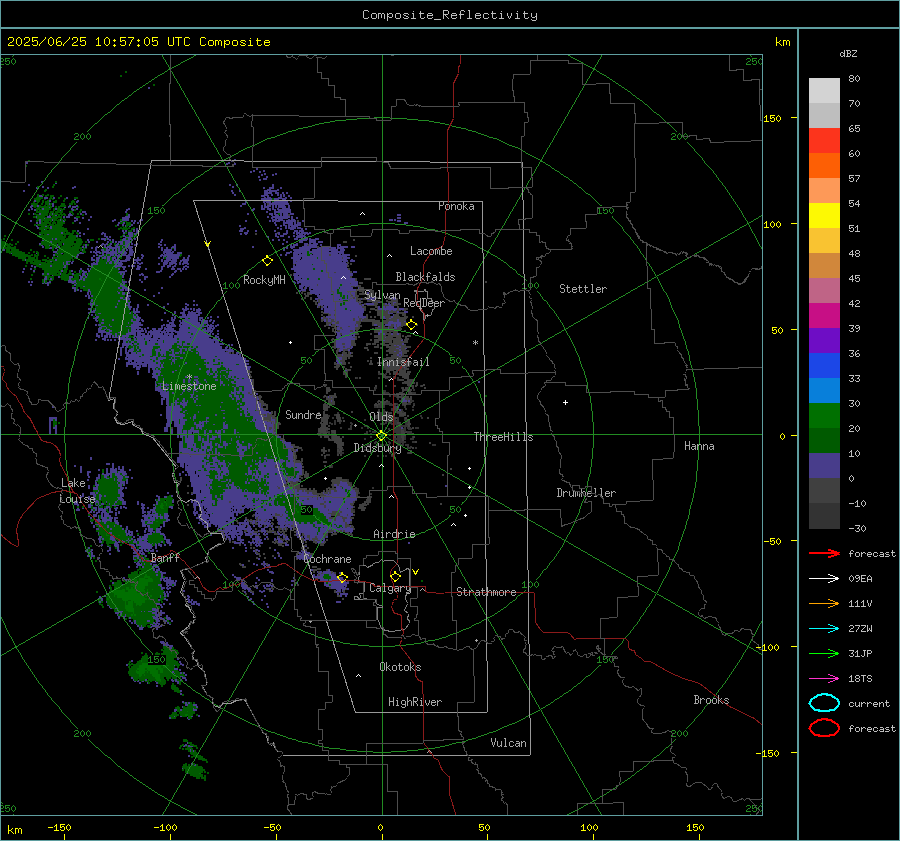This screenshot has width=900, height=841.
Task: Click the Innisfail label
Action: click(403, 362)
